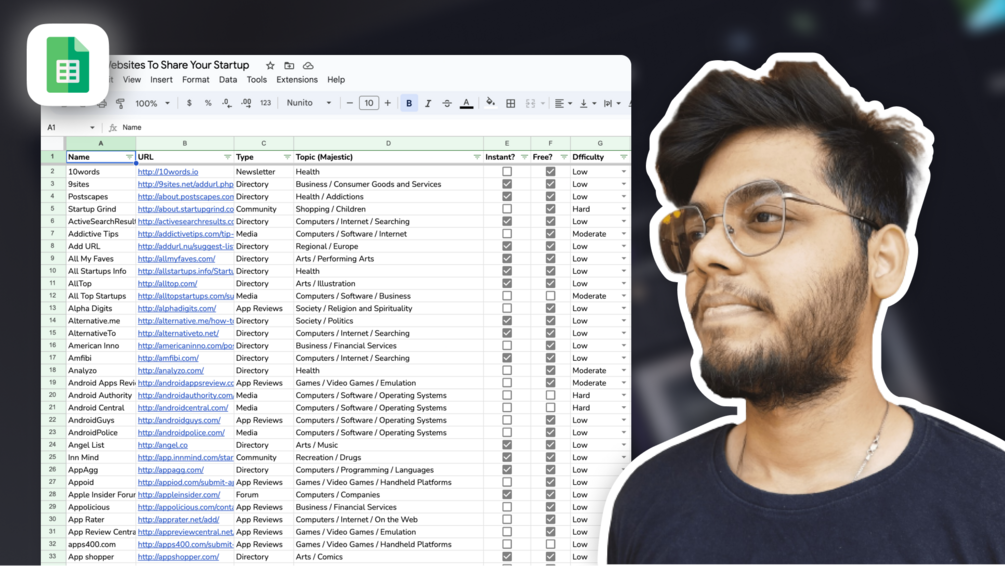Image resolution: width=1005 pixels, height=566 pixels.
Task: Open text wrapping options
Action: (x=611, y=103)
